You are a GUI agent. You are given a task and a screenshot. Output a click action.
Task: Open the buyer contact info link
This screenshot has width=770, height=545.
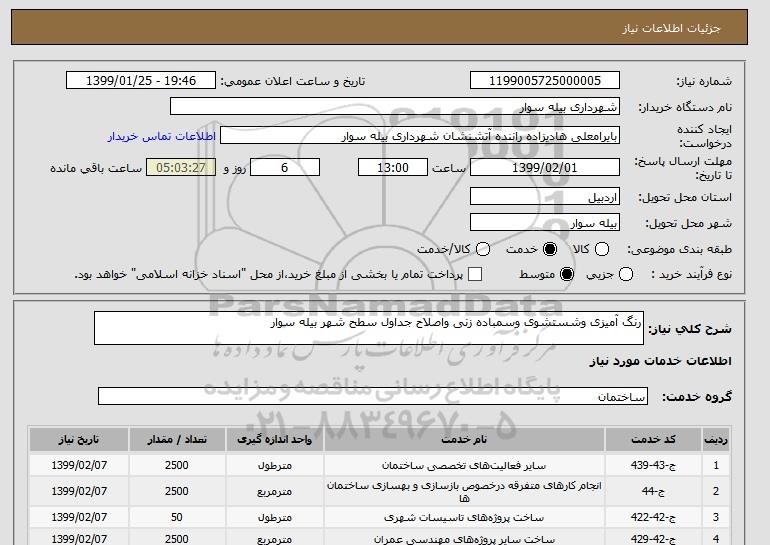162,136
